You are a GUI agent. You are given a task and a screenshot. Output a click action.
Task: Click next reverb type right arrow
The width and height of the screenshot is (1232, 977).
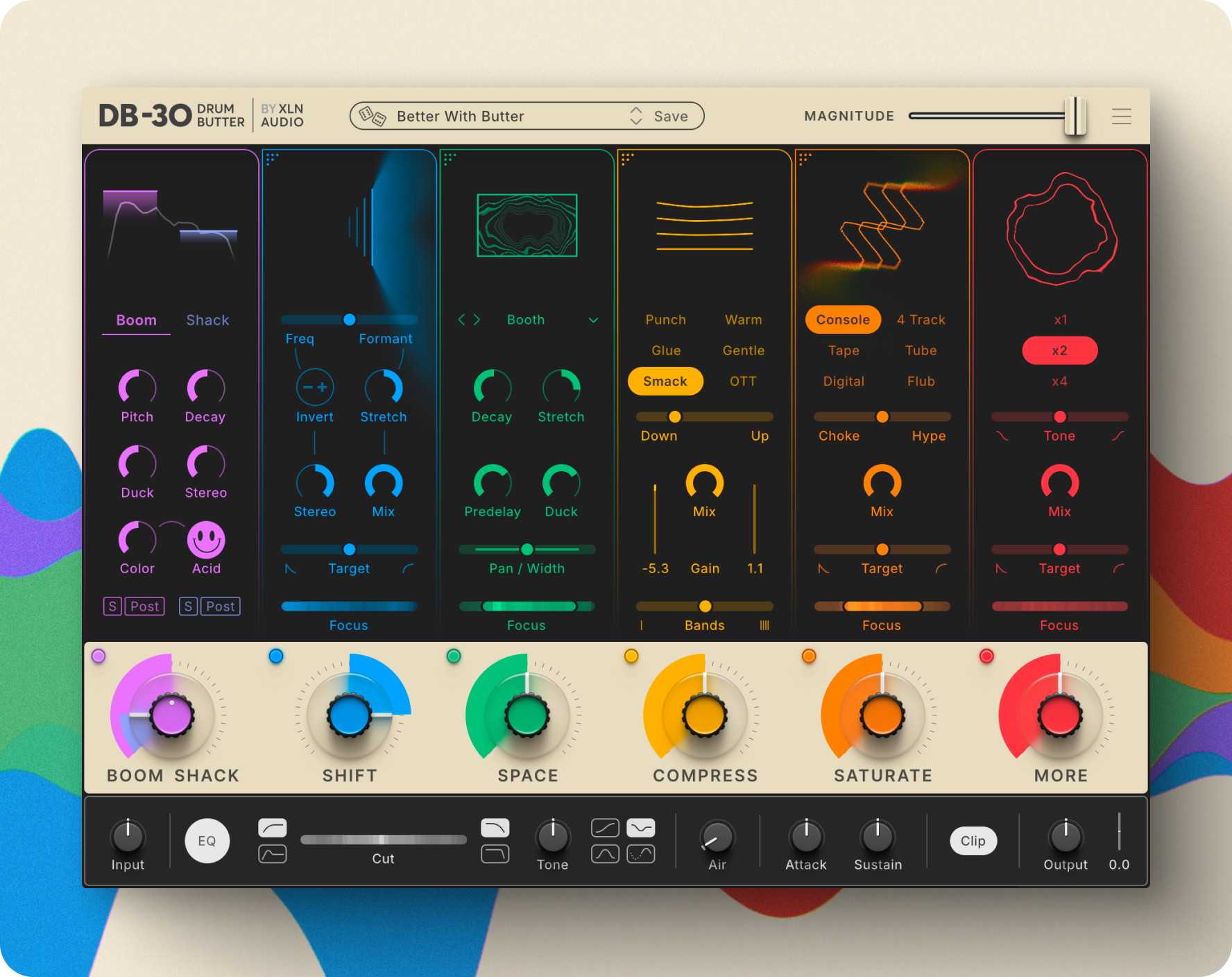pyautogui.click(x=477, y=319)
